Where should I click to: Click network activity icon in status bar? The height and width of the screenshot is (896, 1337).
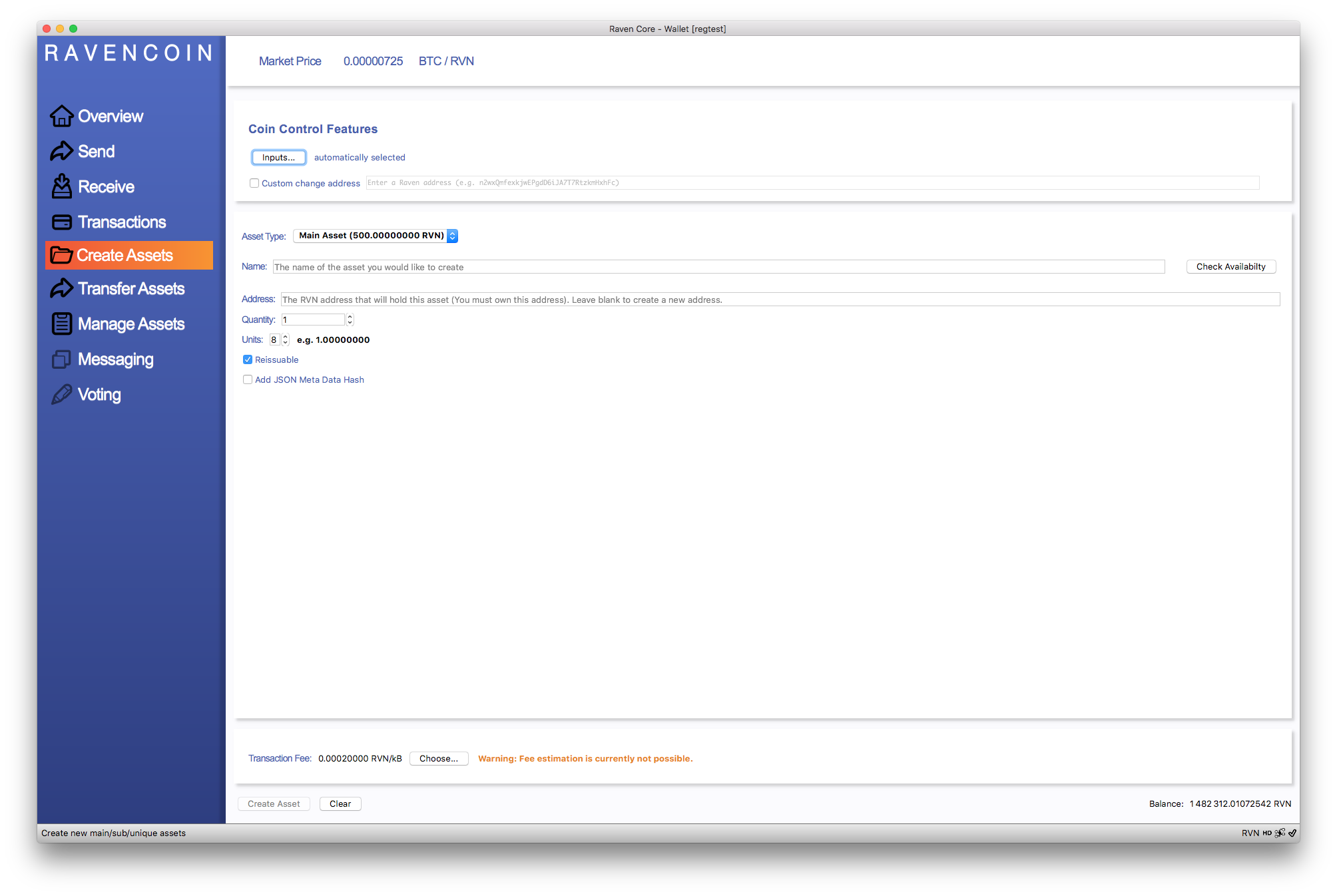(x=1280, y=833)
